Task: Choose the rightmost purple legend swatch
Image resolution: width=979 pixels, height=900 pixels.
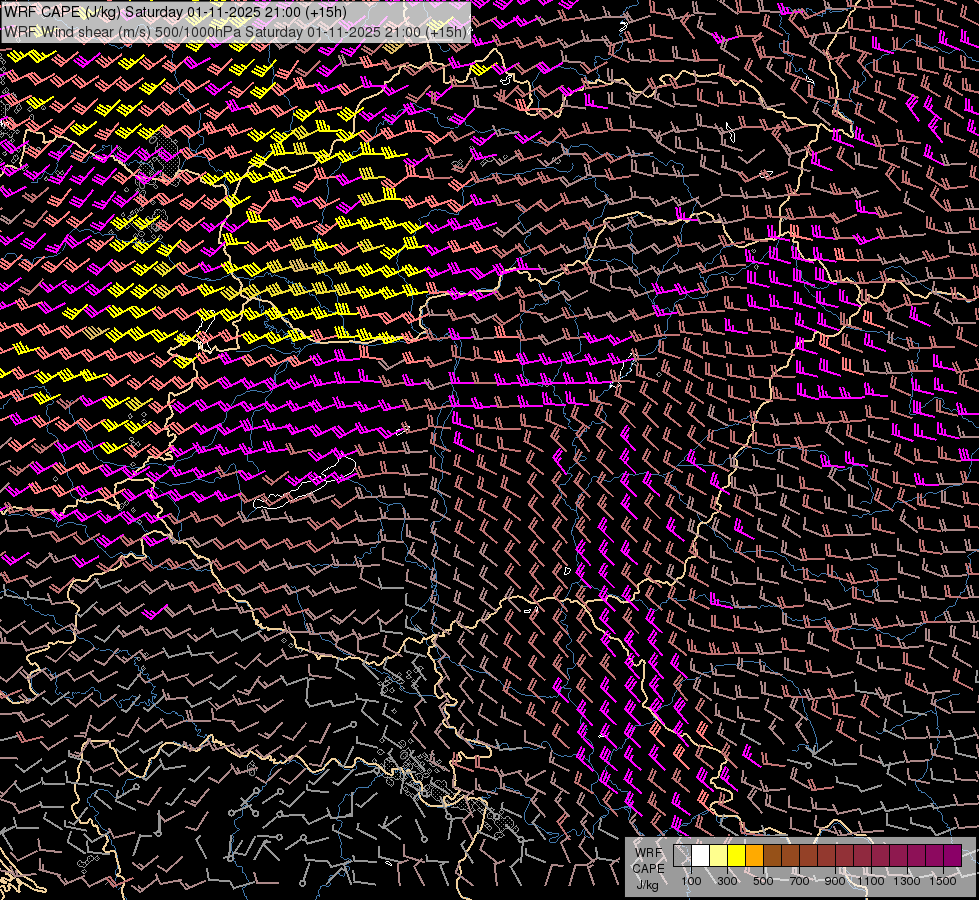Action: 953,856
